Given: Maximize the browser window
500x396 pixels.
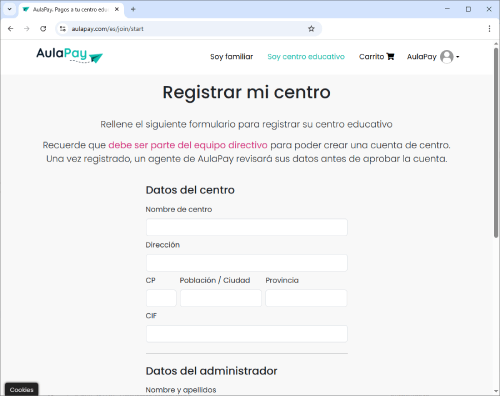Looking at the screenshot, I should [x=468, y=9].
